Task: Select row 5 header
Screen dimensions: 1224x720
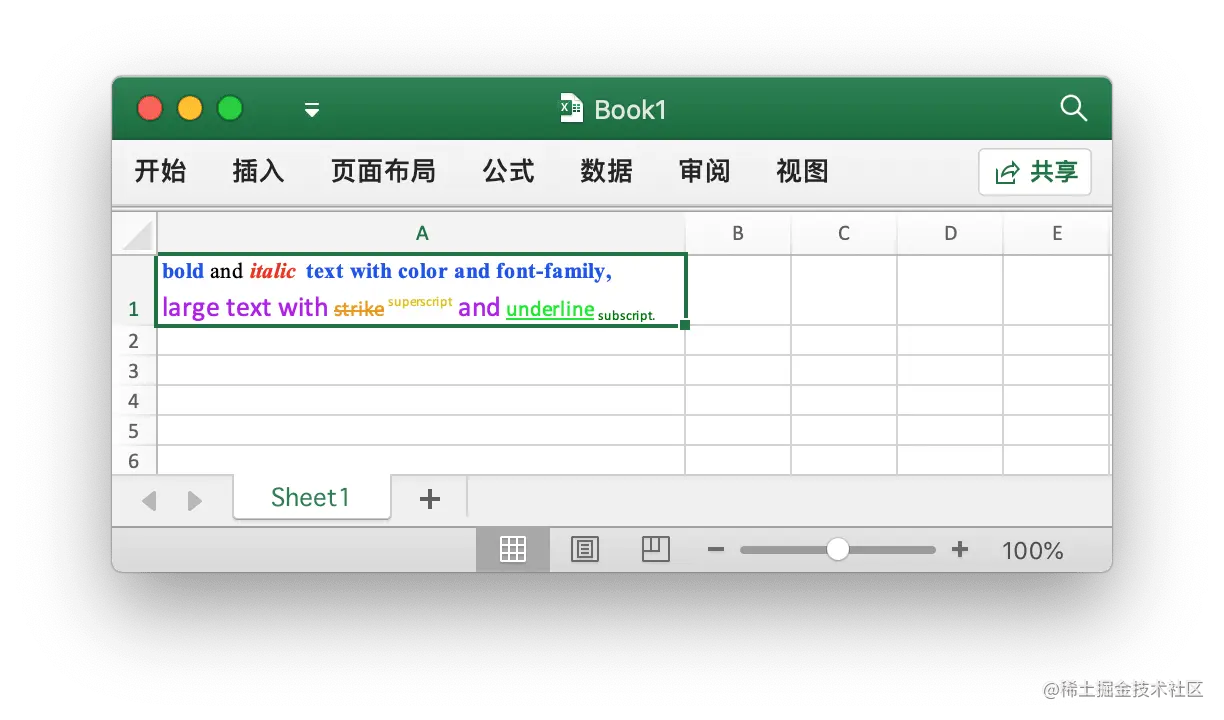Action: click(134, 431)
